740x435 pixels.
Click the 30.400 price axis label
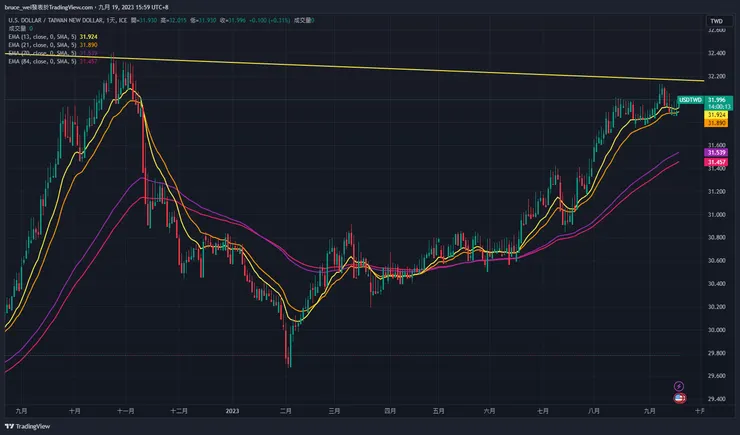(716, 284)
